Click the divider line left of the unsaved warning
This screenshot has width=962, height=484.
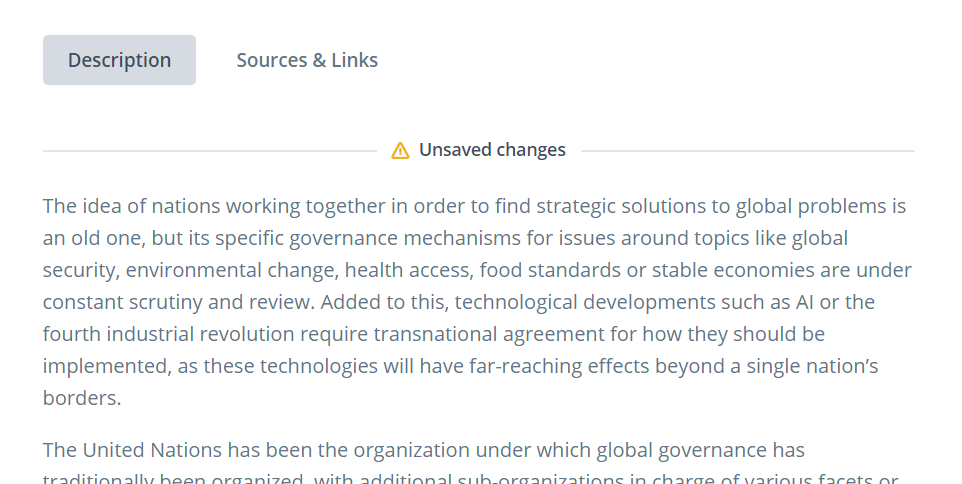tap(210, 150)
